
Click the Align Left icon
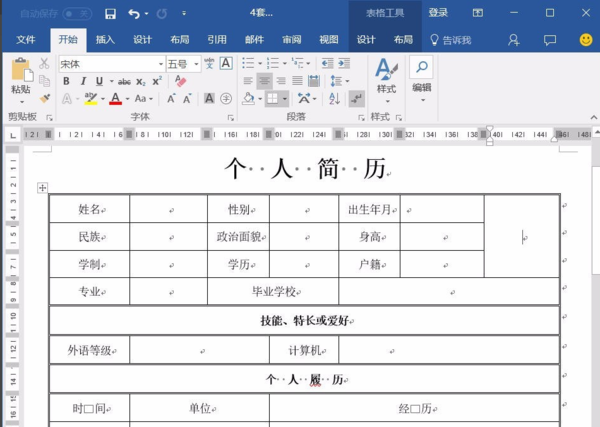(x=248, y=81)
